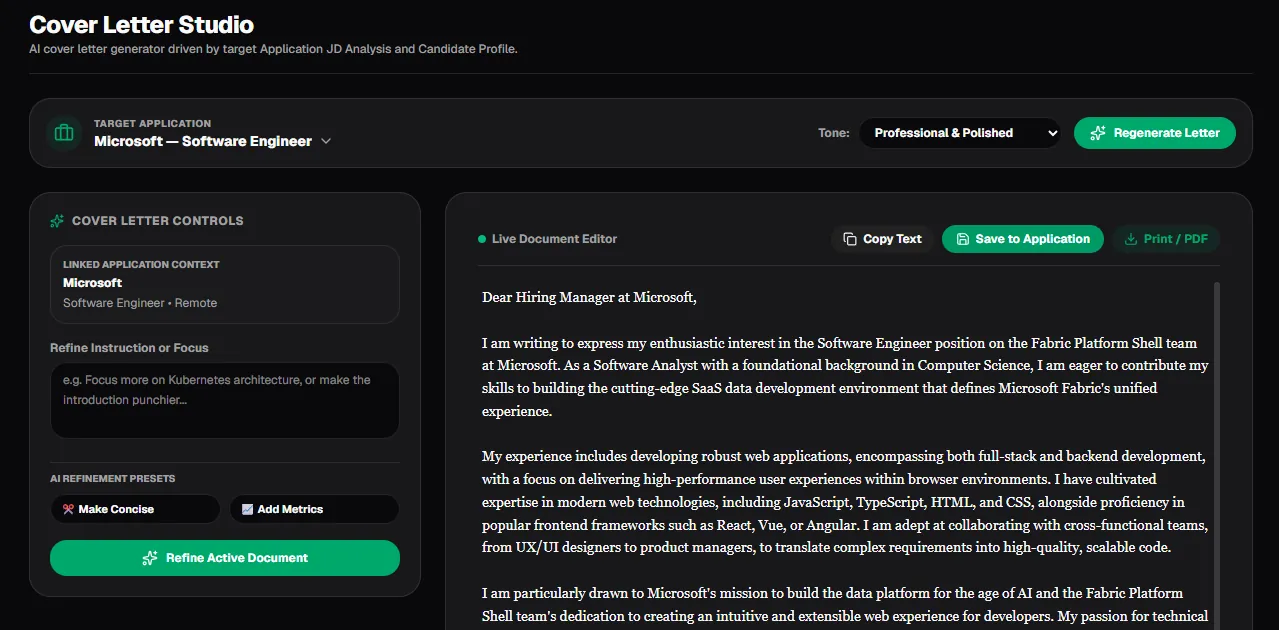Click the 'Cover Letter Controls' heading text

[158, 221]
